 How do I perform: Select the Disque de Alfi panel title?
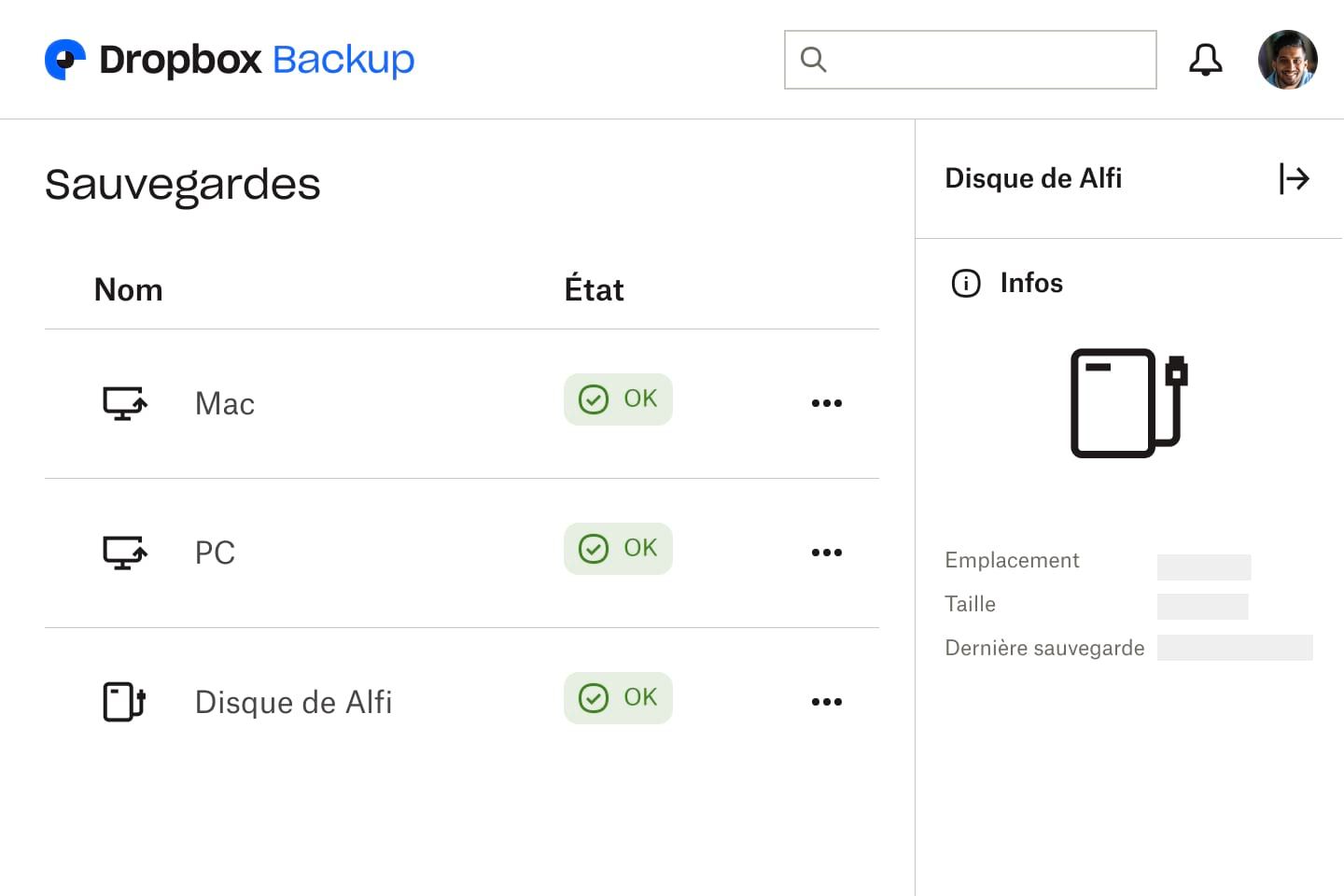click(1033, 177)
